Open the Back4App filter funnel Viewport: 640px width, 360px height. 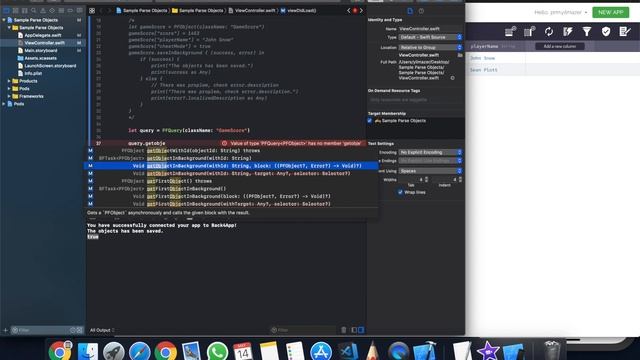[x=587, y=31]
